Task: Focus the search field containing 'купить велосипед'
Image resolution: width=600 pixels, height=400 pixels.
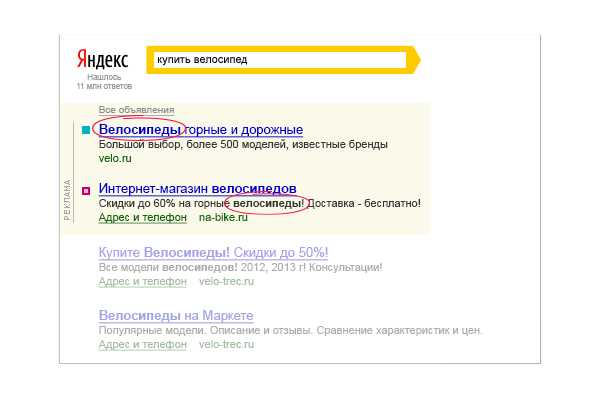Action: click(x=280, y=60)
